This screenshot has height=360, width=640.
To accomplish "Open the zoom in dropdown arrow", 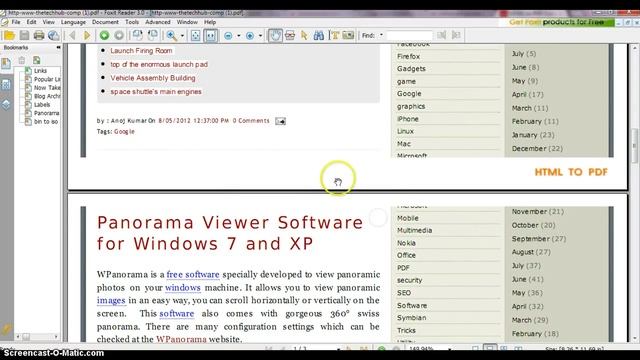I will pyautogui.click(x=260, y=36).
